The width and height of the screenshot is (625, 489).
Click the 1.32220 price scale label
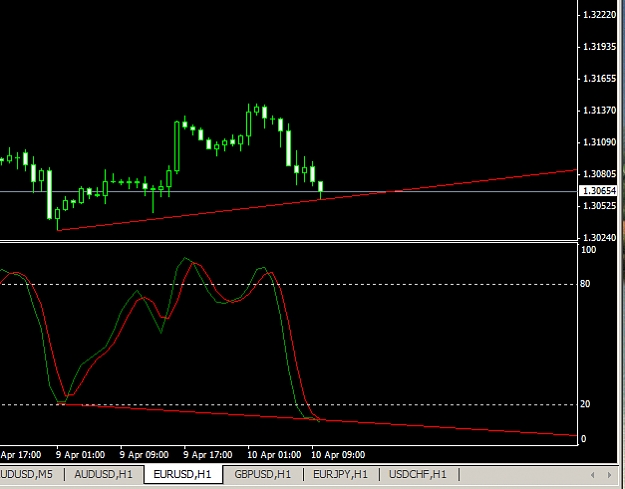(599, 15)
